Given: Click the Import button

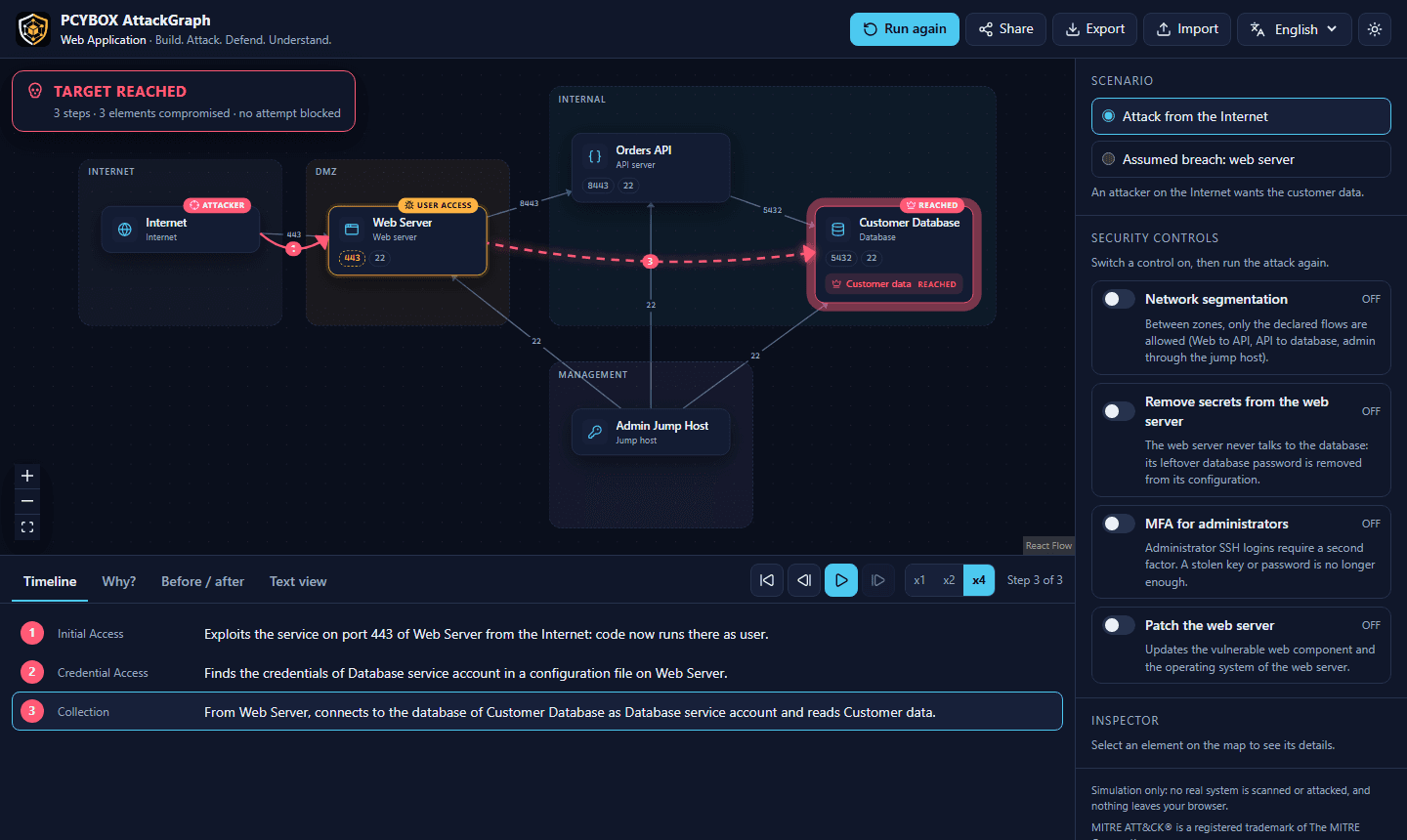Looking at the screenshot, I should [1187, 29].
